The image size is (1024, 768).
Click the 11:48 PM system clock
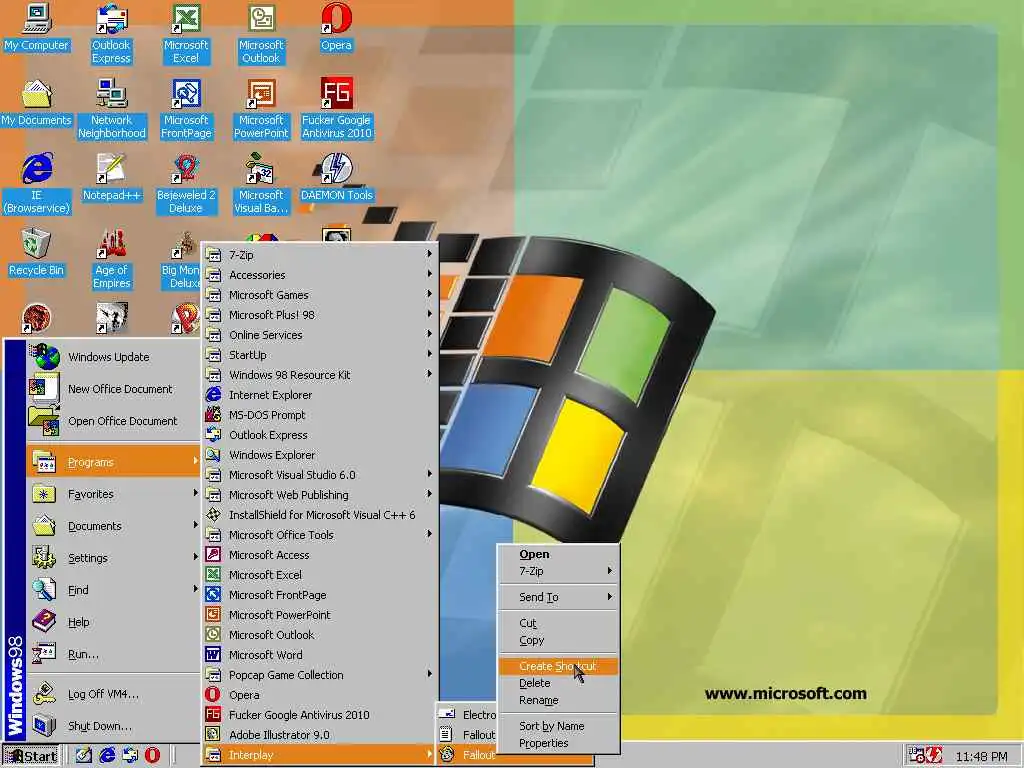click(x=982, y=756)
